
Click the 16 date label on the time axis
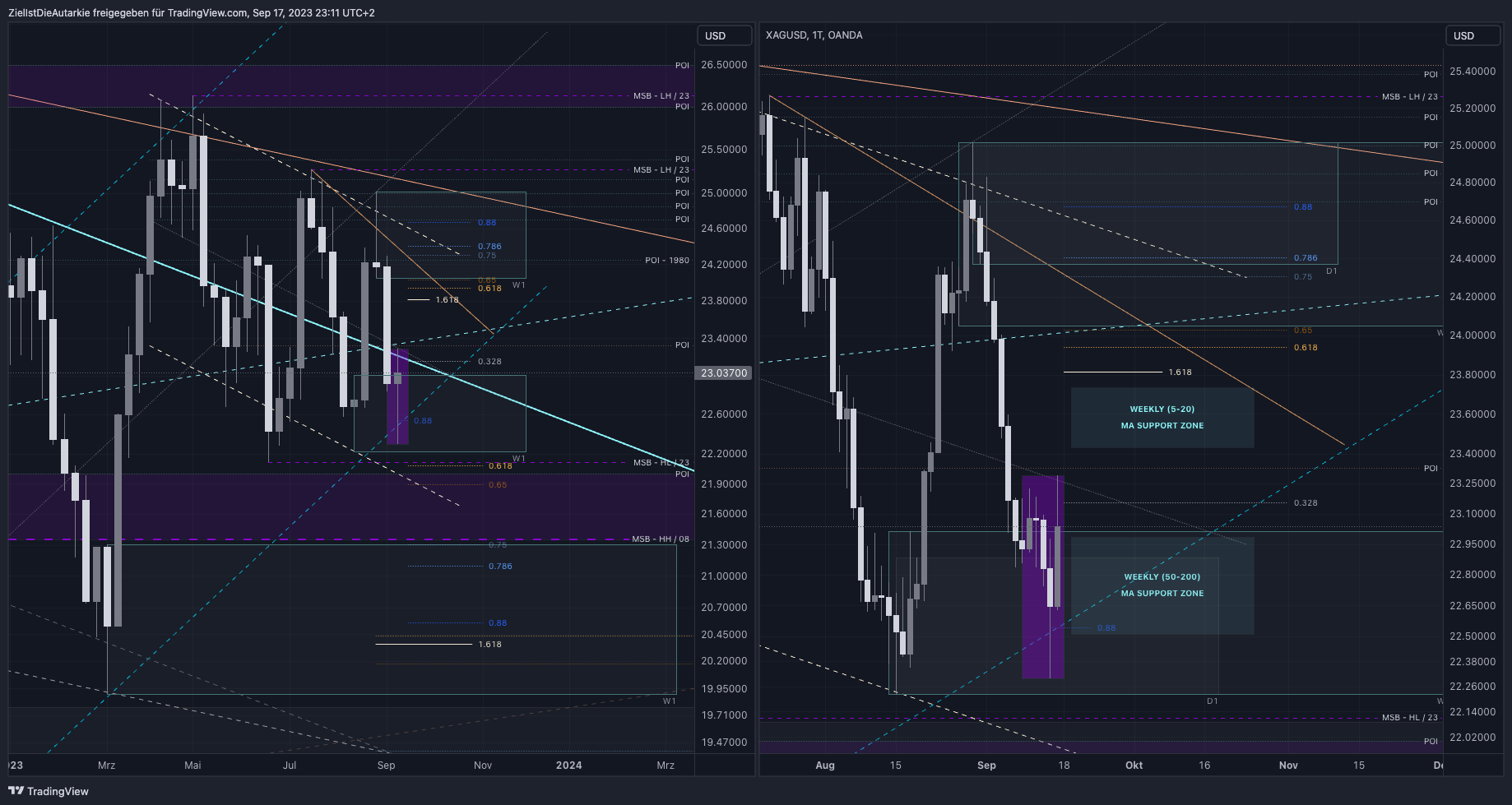pyautogui.click(x=1204, y=766)
